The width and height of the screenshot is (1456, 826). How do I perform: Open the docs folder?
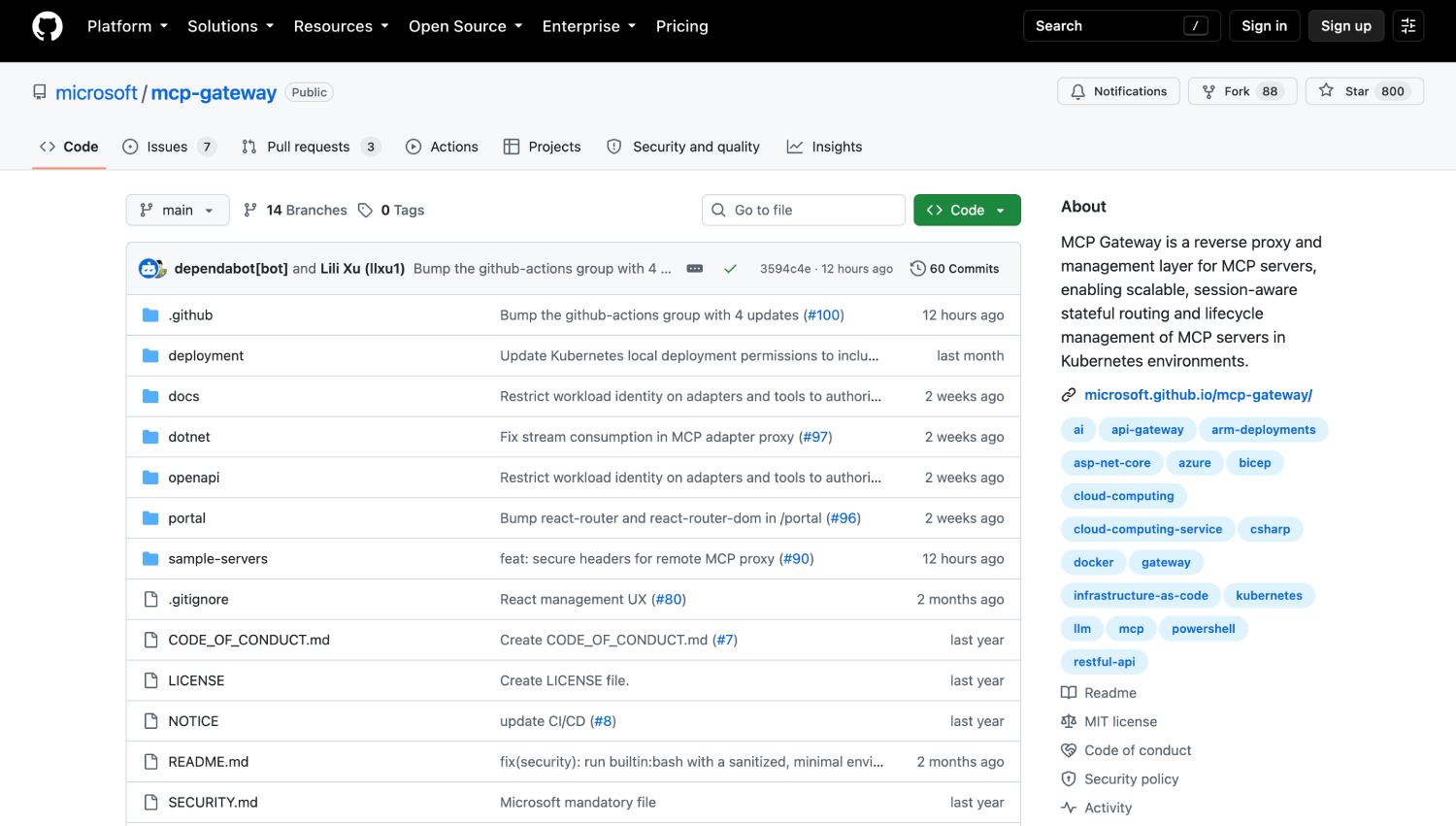point(183,397)
